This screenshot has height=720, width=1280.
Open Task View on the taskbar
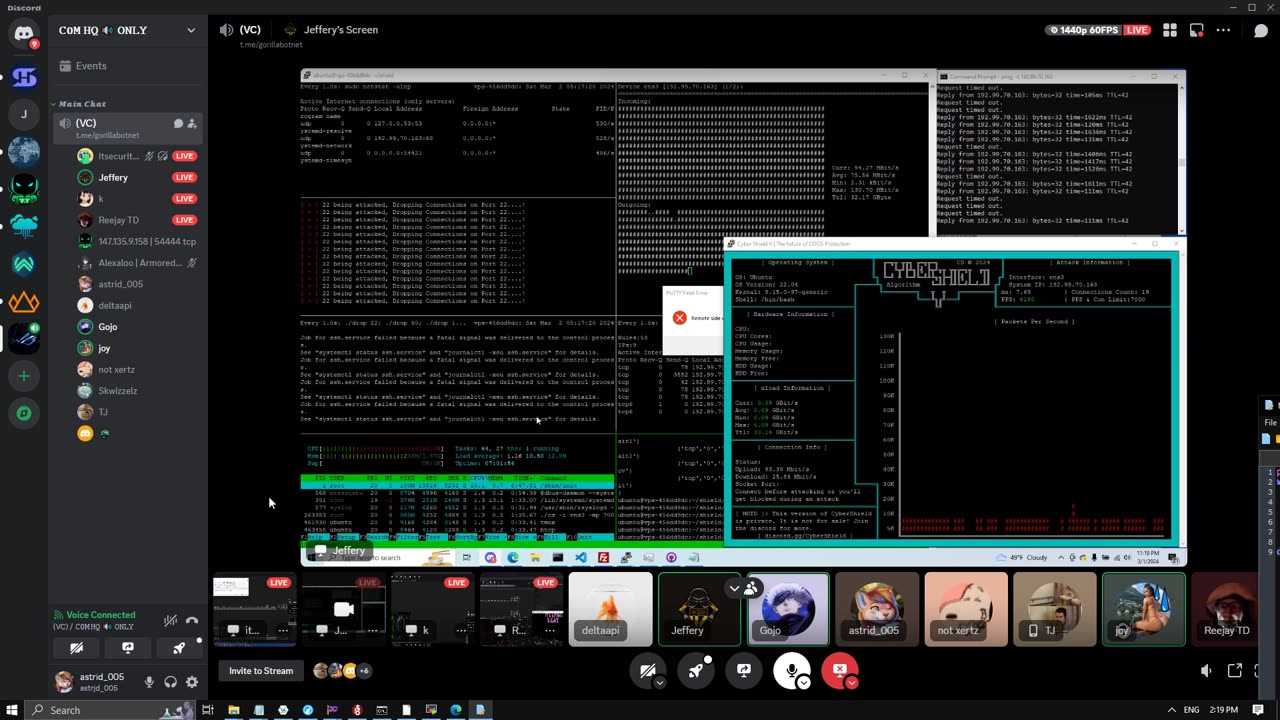[x=208, y=710]
